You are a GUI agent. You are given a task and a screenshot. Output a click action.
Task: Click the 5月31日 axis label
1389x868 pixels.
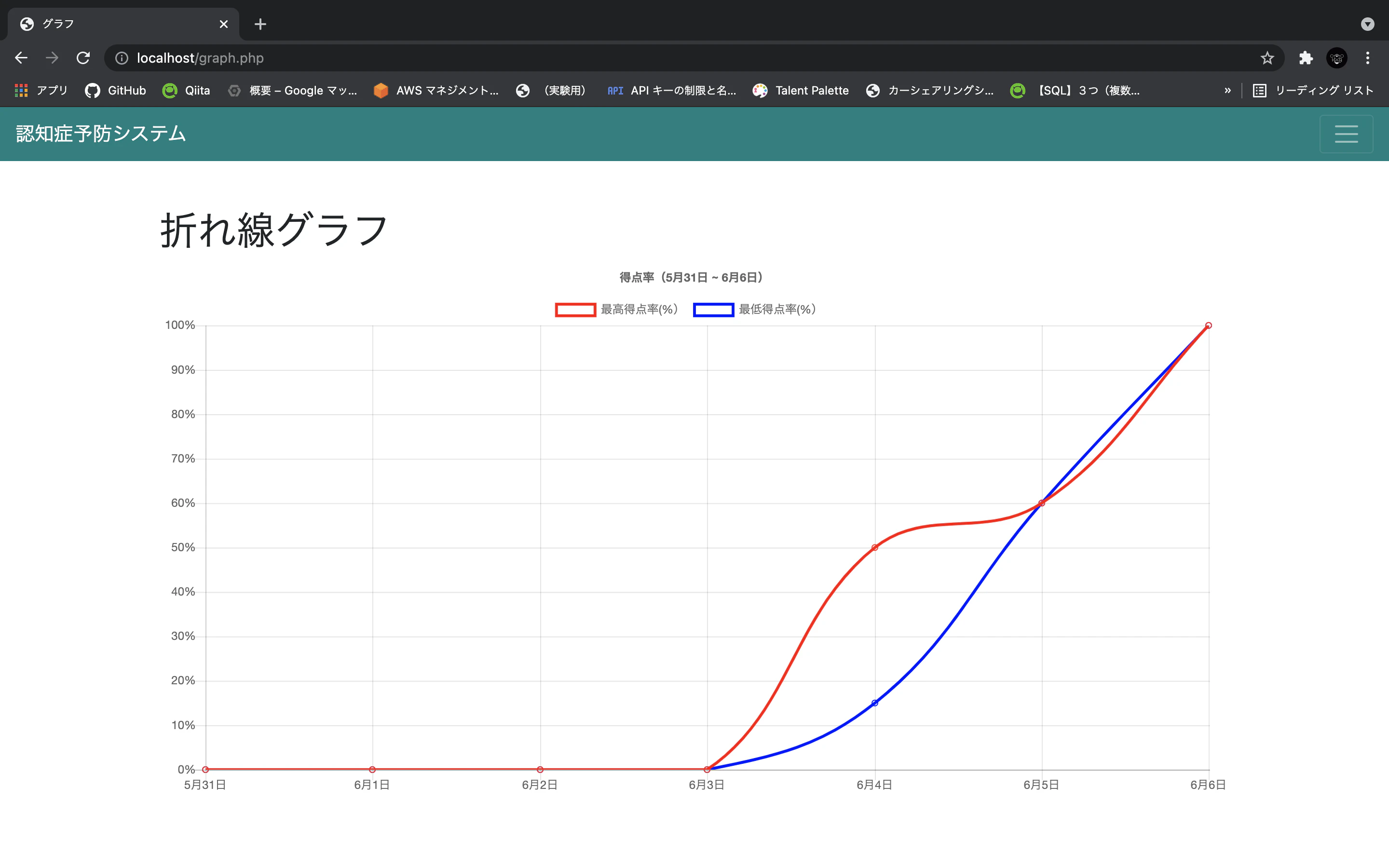(x=205, y=785)
